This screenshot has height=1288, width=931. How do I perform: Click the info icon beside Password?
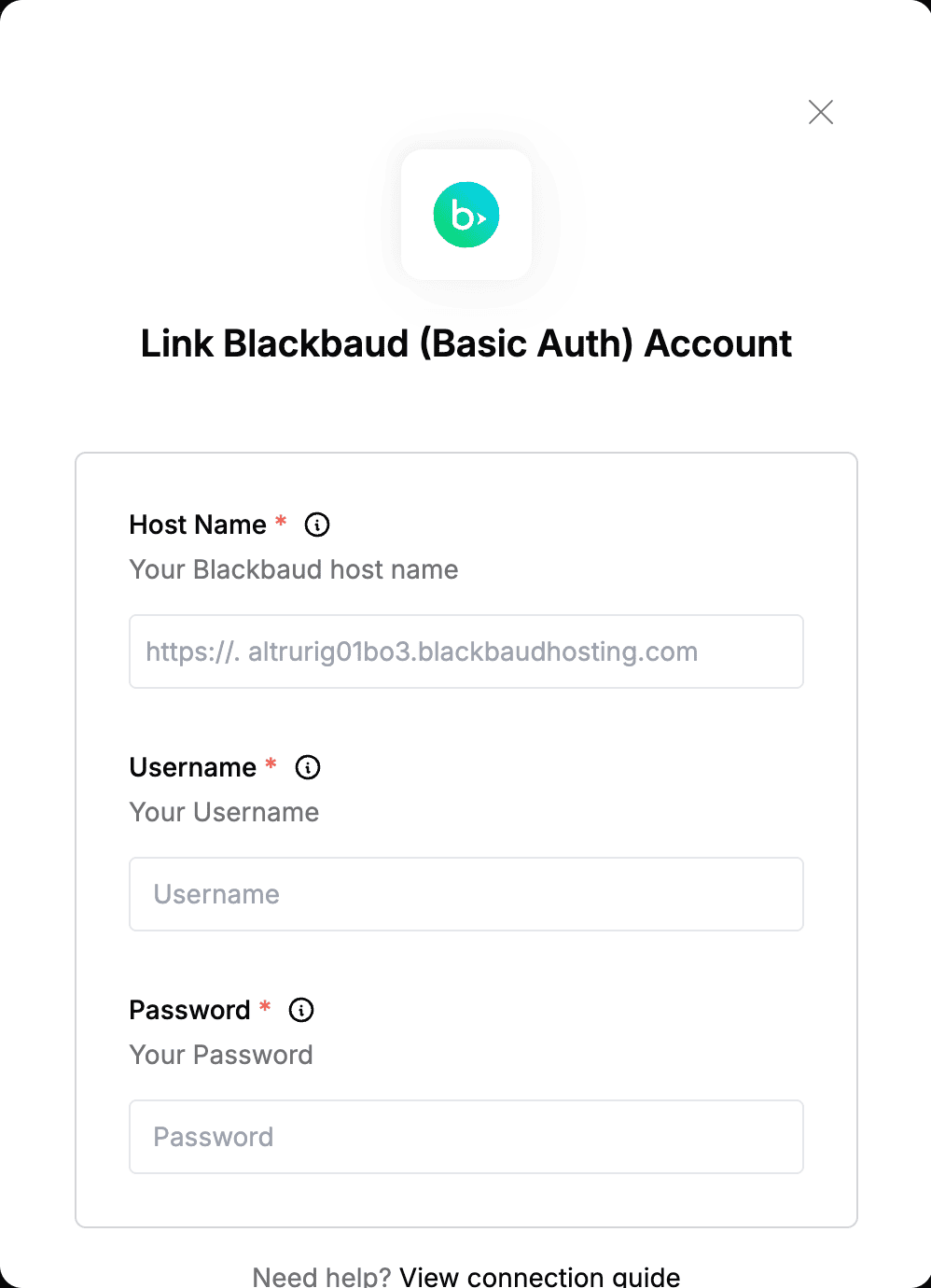pos(301,1010)
